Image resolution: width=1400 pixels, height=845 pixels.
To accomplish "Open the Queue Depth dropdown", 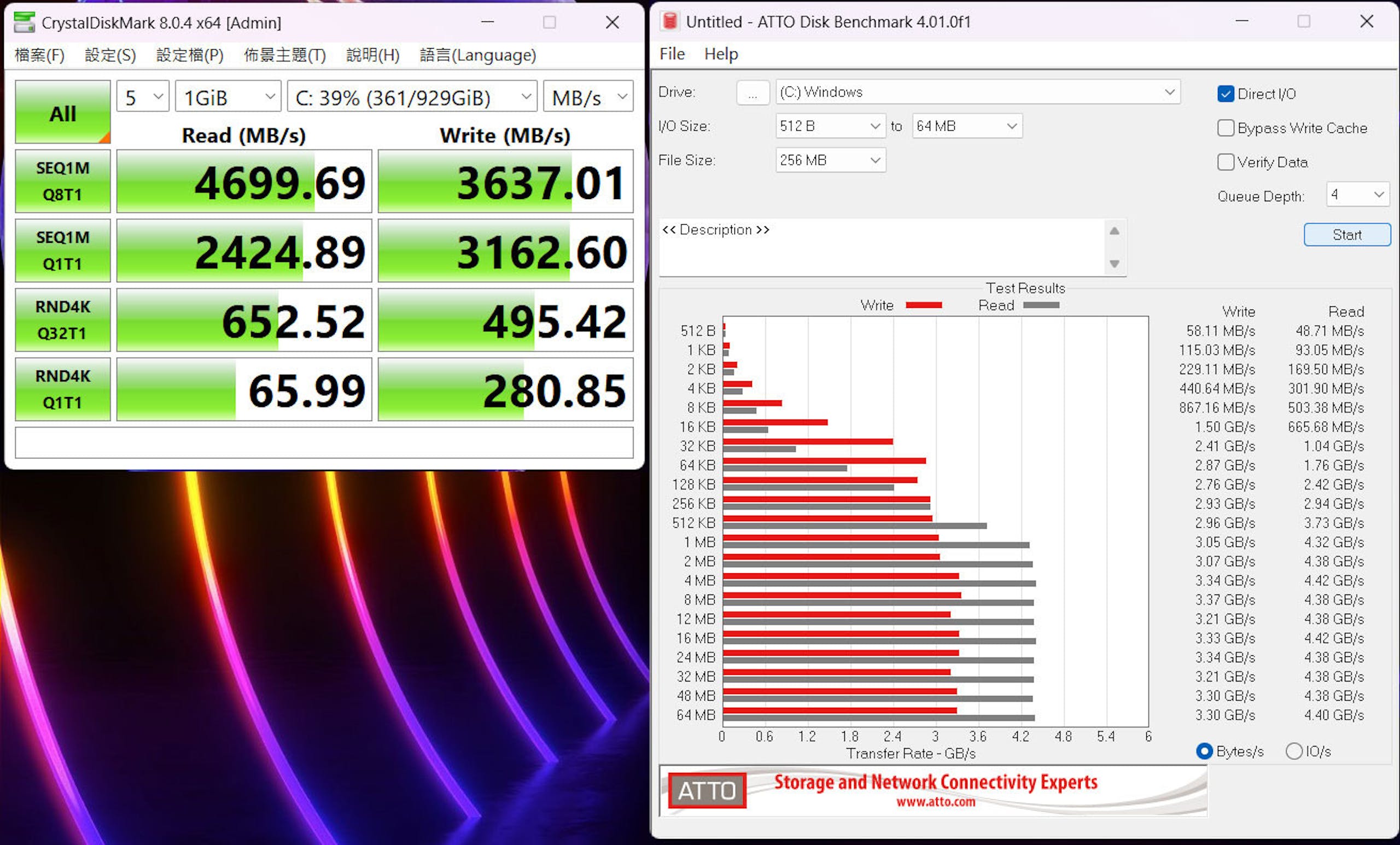I will (x=1357, y=195).
